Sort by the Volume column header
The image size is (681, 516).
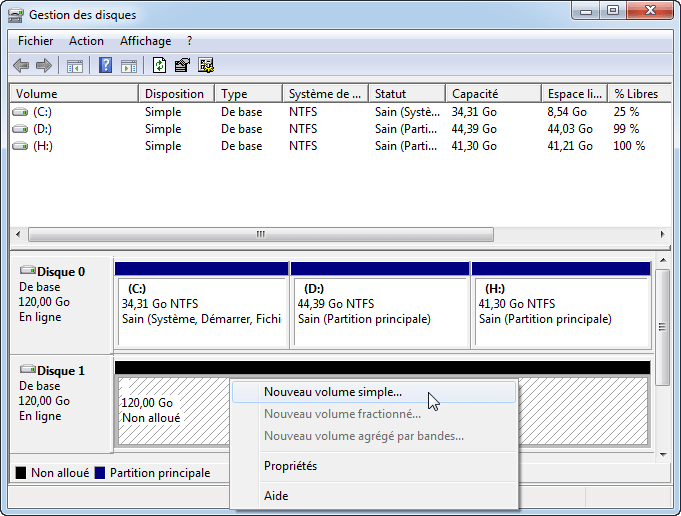[74, 94]
